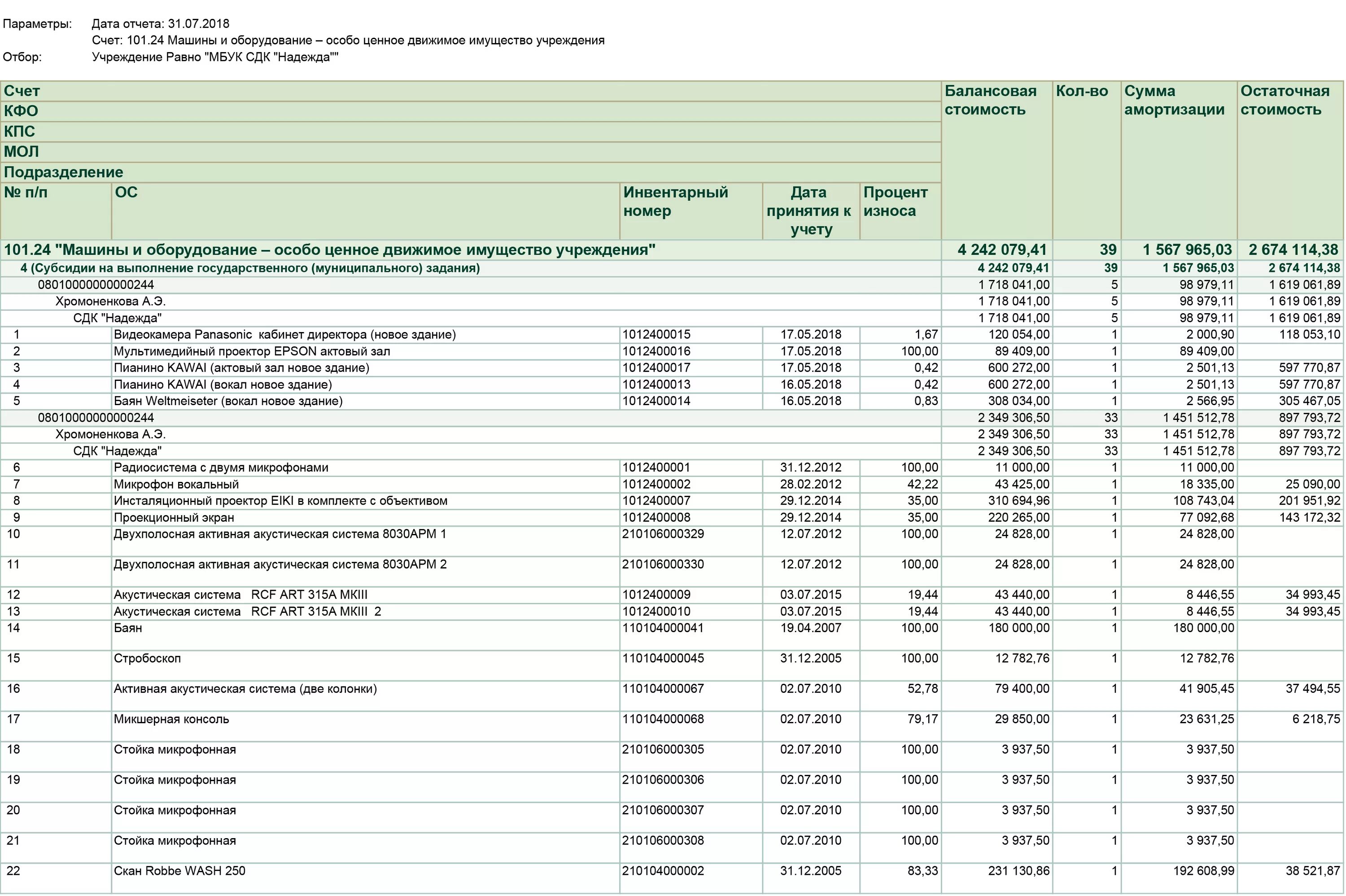1346x896 pixels.
Task: Click balance value 120 054,00
Action: 1018,335
